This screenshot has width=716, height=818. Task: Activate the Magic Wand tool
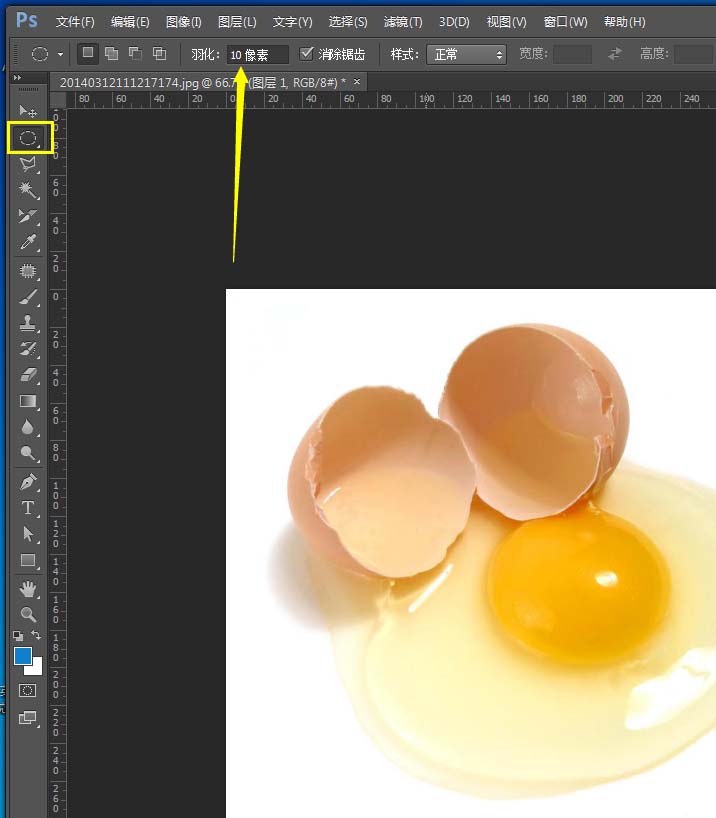pyautogui.click(x=28, y=190)
